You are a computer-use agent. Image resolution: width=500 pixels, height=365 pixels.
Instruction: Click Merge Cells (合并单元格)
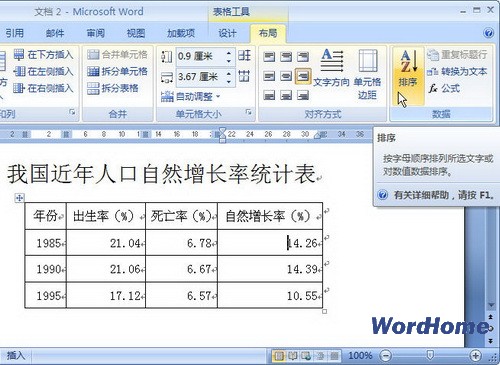[117, 55]
